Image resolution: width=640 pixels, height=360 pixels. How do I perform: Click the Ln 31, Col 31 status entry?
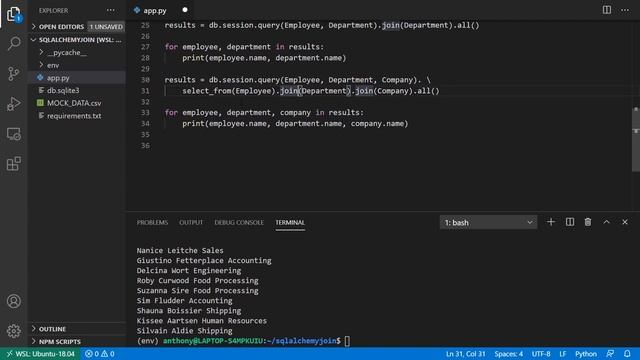465,354
